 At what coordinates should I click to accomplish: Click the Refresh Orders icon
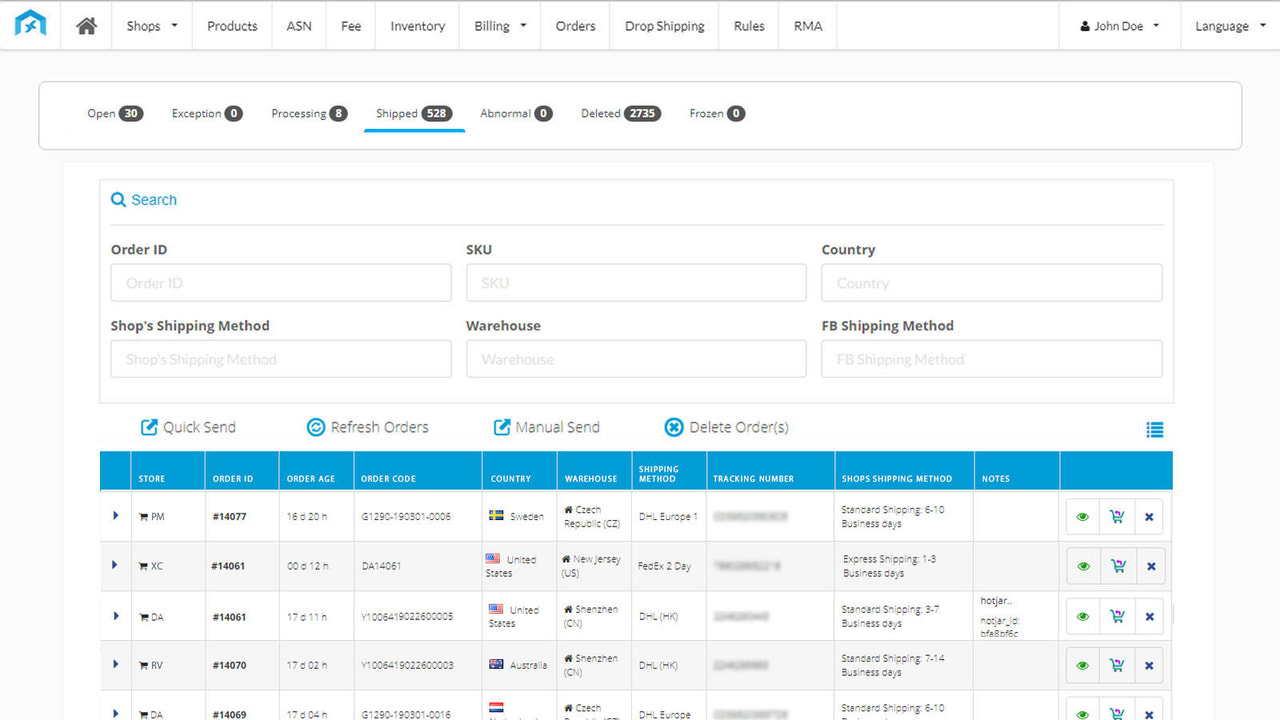coord(315,426)
